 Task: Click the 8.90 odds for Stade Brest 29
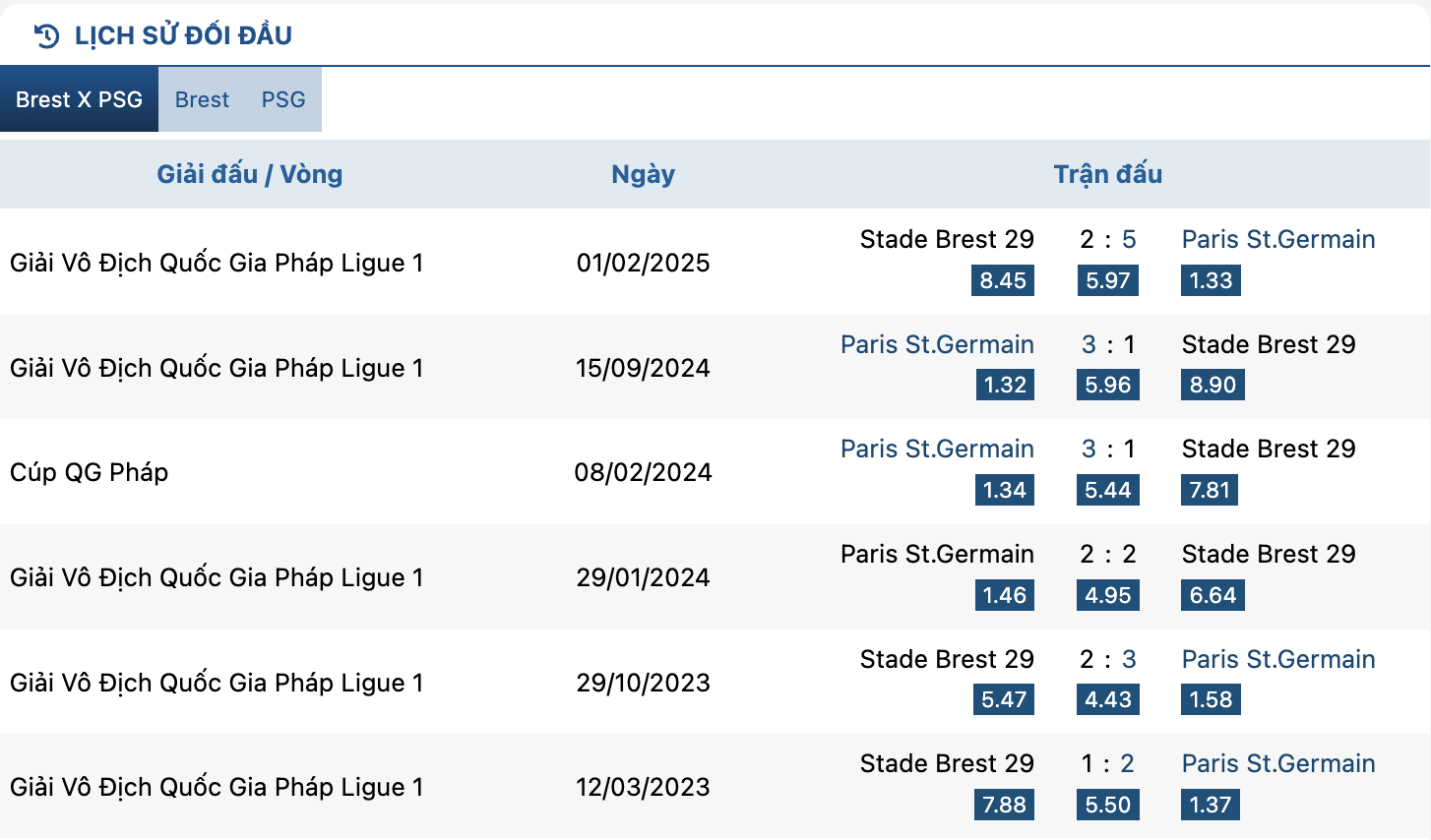pos(1213,385)
